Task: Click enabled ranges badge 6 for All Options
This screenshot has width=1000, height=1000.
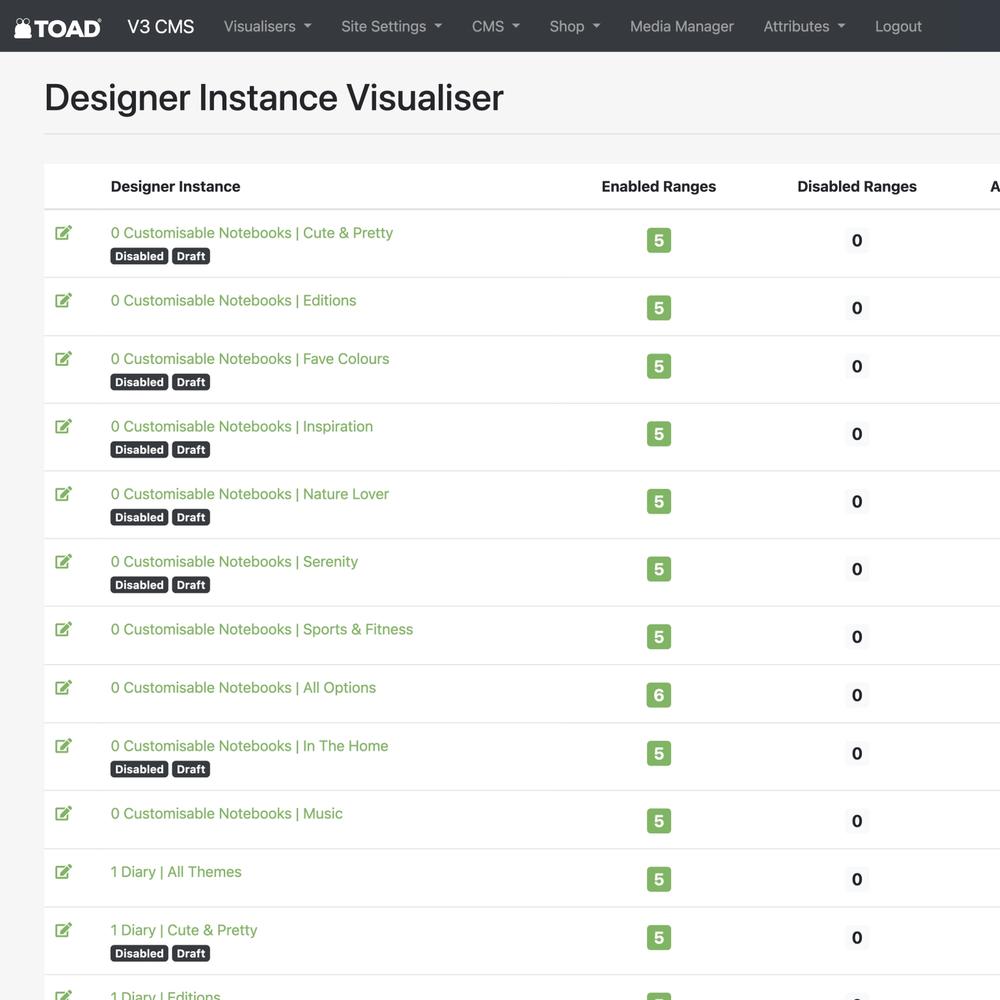Action: (658, 695)
